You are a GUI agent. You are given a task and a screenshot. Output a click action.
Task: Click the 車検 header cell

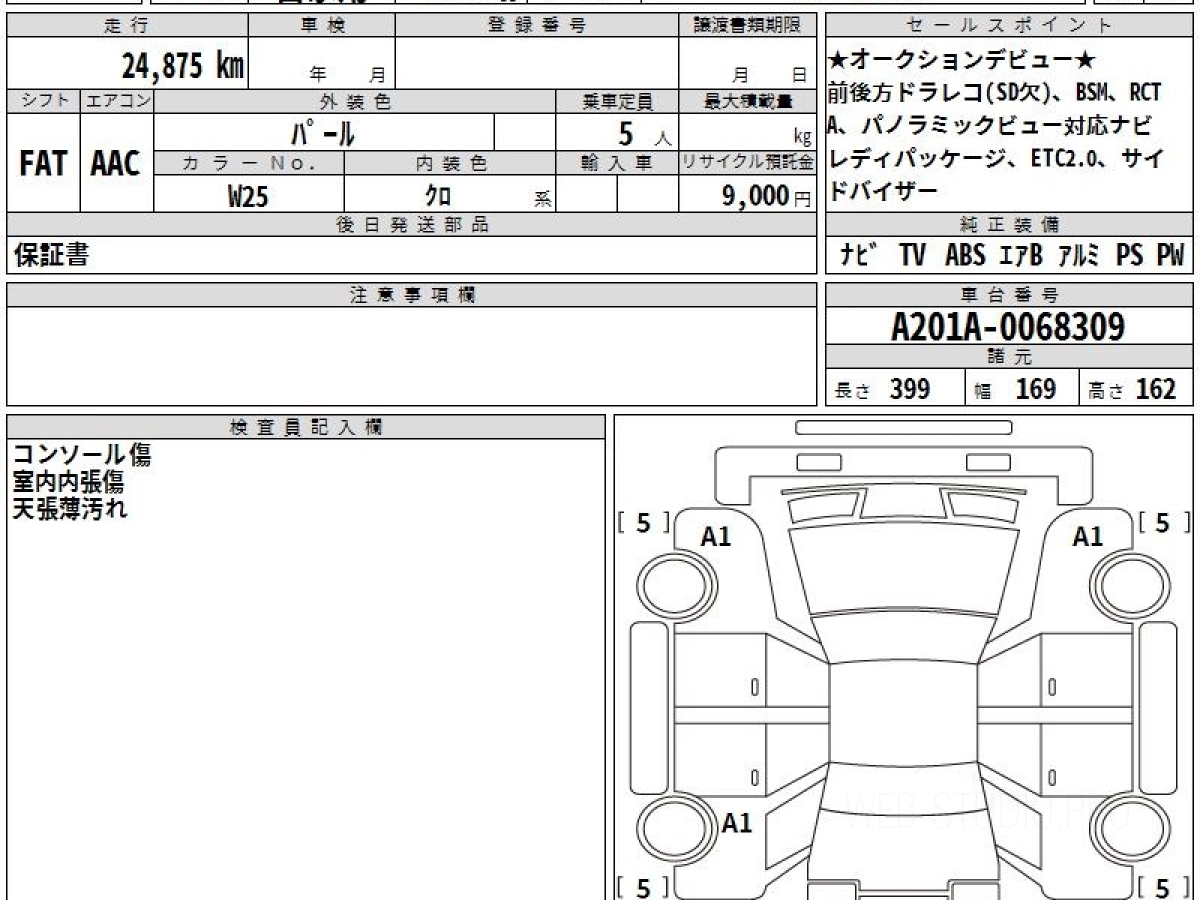(322, 26)
